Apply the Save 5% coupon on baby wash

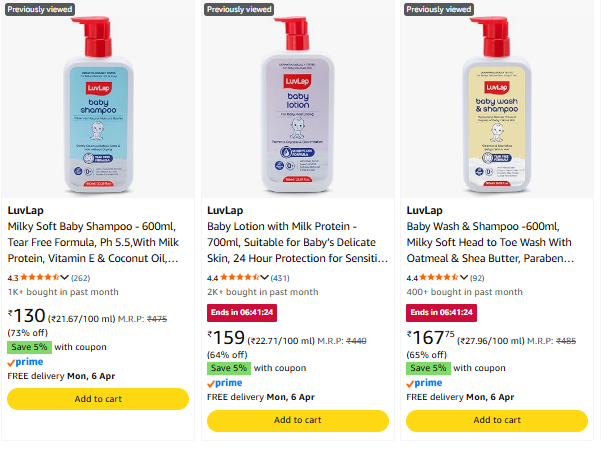tap(427, 368)
